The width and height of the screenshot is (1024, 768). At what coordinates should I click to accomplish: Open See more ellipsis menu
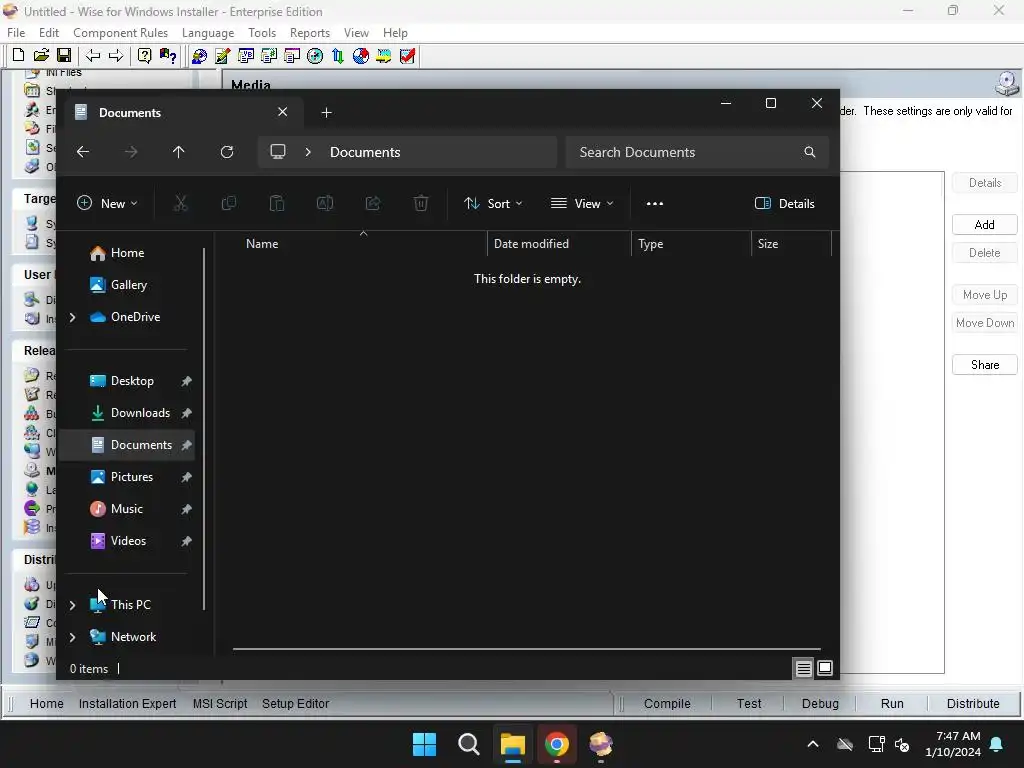654,204
